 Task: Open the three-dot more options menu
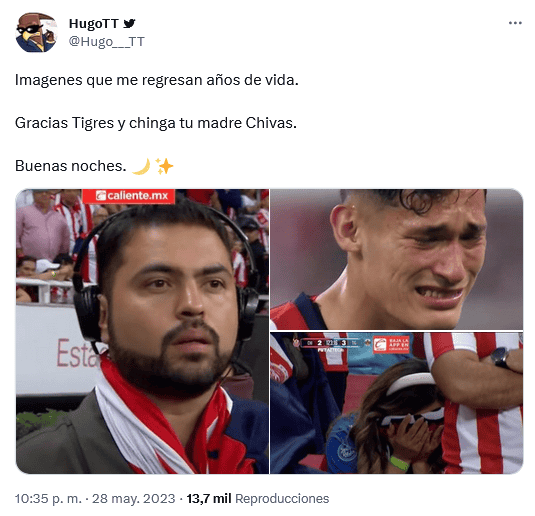pos(515,23)
